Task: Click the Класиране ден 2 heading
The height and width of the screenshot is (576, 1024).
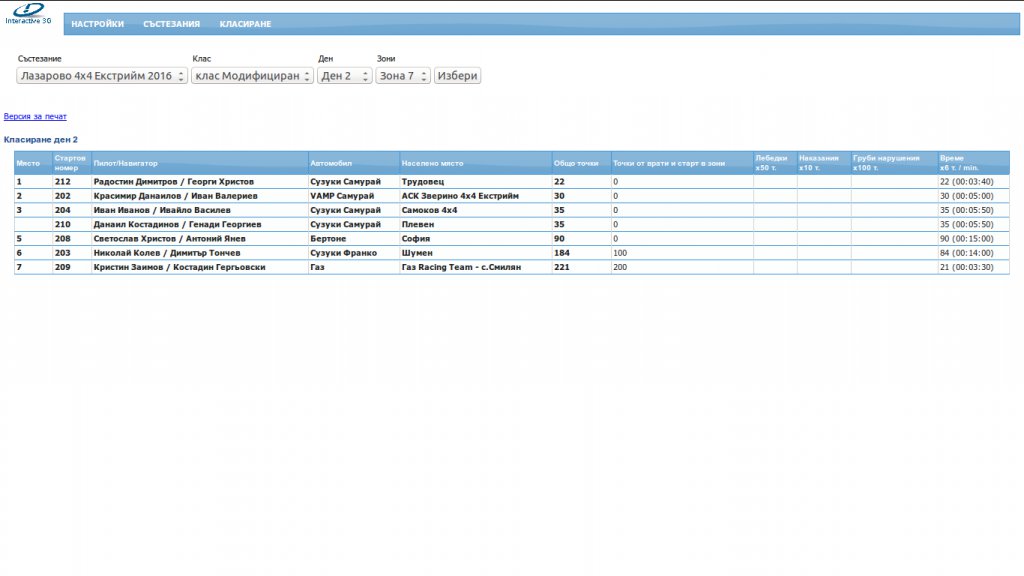Action: pos(40,140)
